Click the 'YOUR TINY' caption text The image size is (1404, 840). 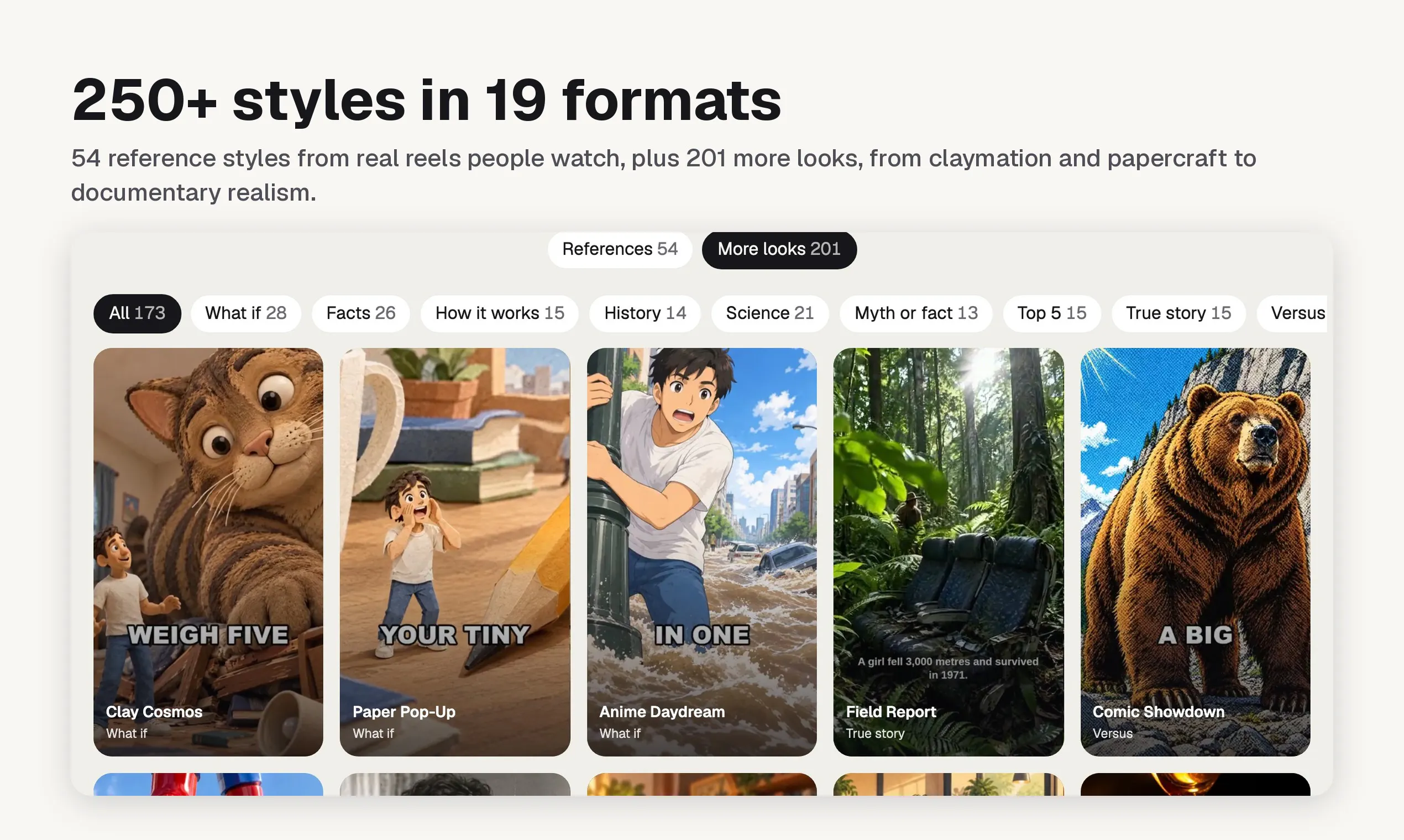[454, 635]
